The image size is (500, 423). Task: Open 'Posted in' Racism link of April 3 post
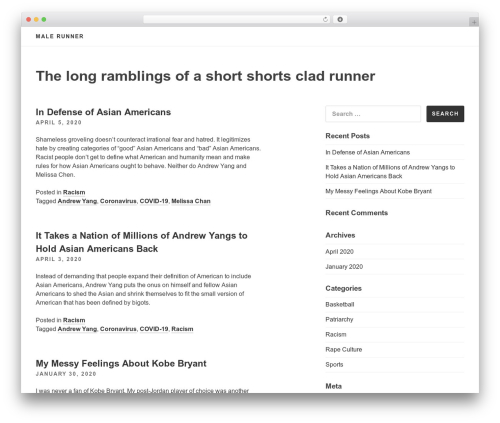[x=74, y=320]
